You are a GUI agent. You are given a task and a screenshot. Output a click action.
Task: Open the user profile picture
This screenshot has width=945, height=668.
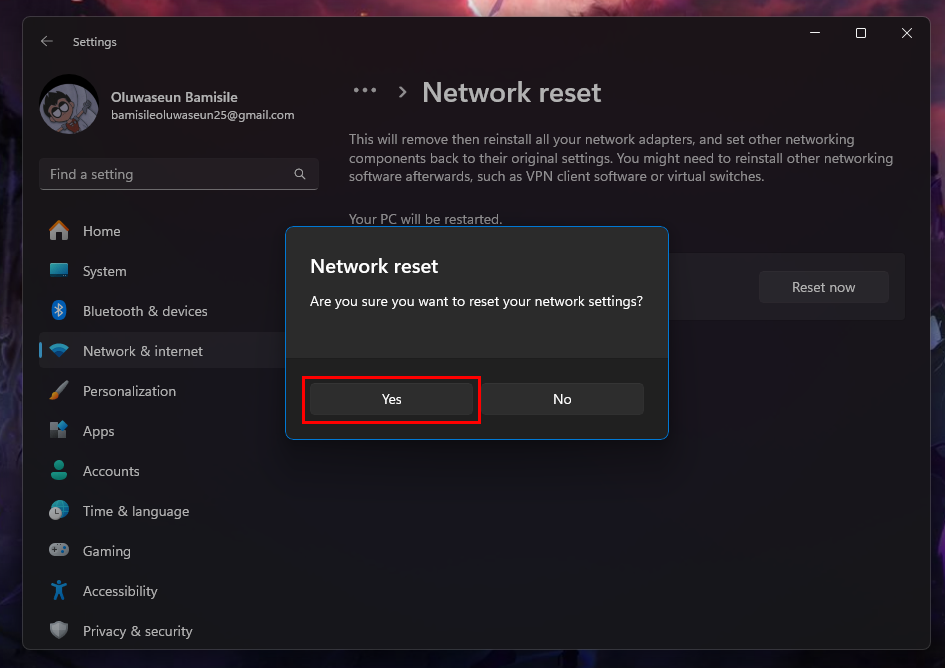[x=69, y=104]
